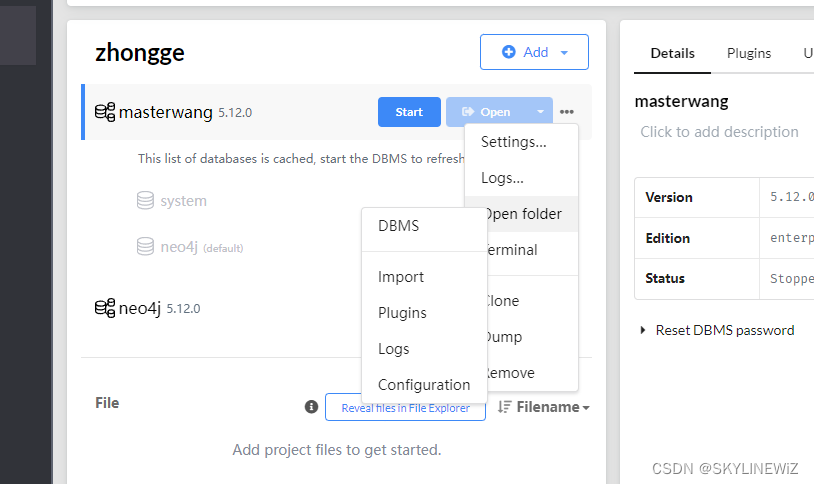Image resolution: width=814 pixels, height=484 pixels.
Task: Click the Open button for masterwang
Action: (x=486, y=112)
